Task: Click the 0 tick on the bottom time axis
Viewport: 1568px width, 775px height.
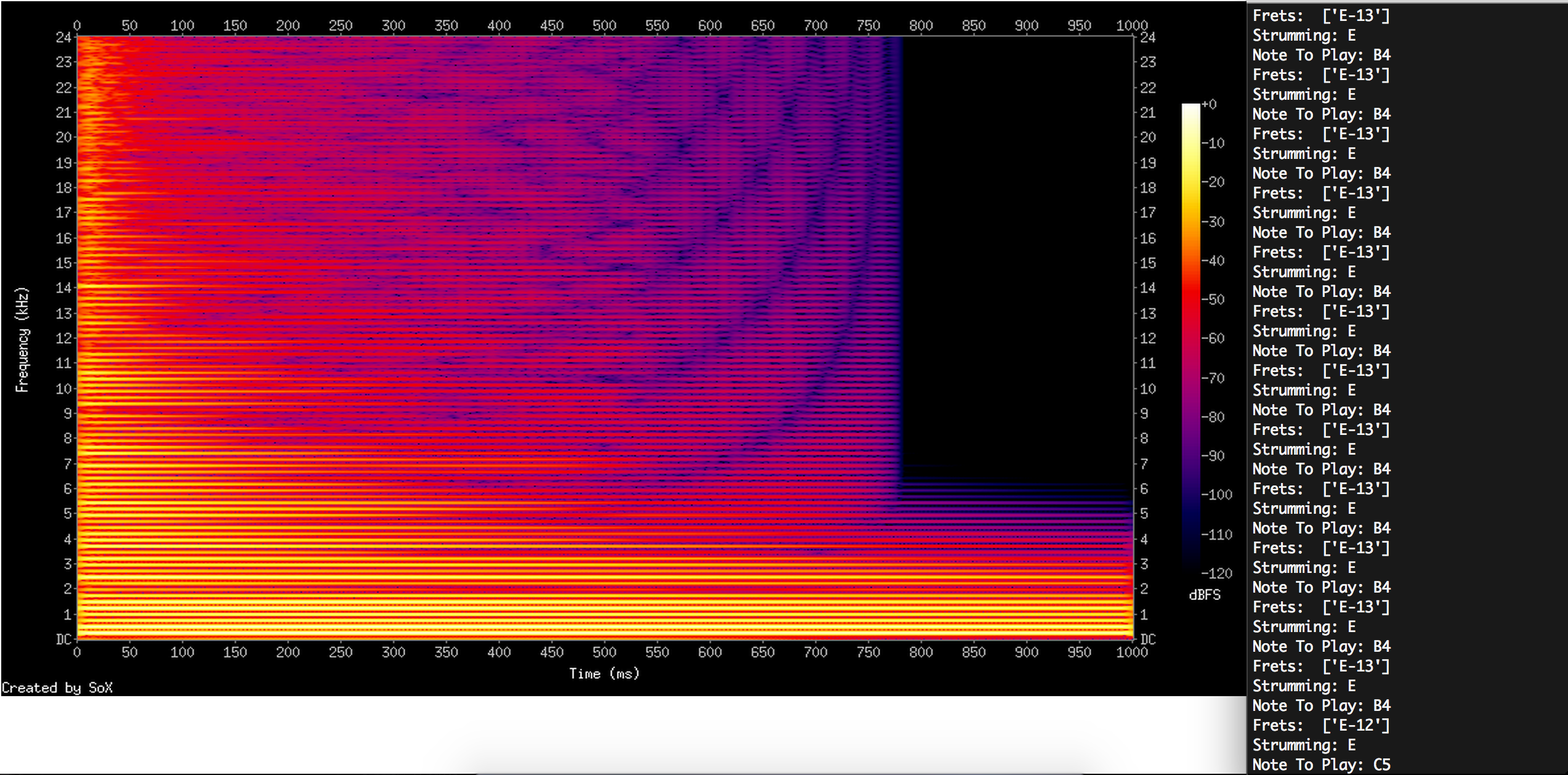Action: 77,652
